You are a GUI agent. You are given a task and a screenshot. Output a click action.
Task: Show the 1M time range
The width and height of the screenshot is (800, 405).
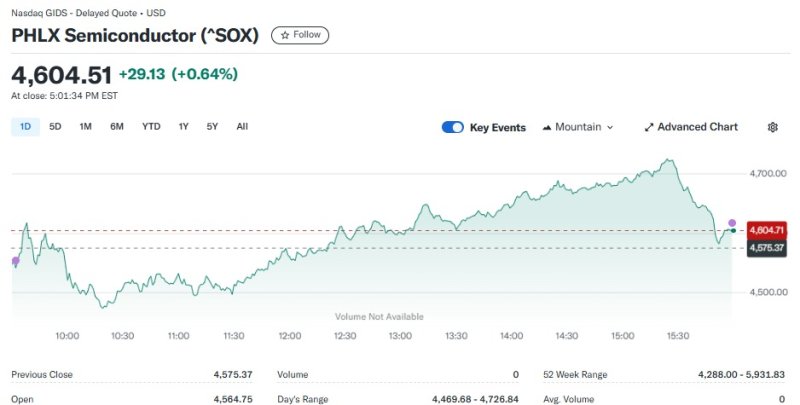pyautogui.click(x=86, y=126)
